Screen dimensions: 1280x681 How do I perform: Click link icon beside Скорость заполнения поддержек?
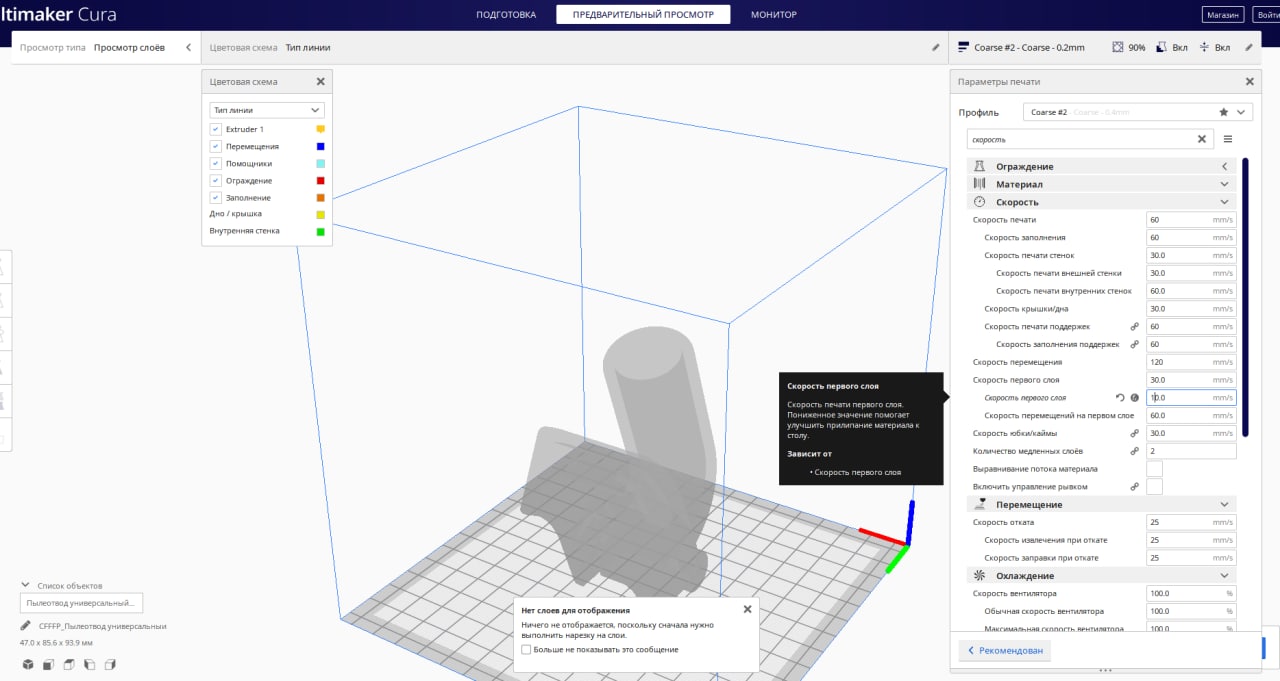pyautogui.click(x=1135, y=345)
